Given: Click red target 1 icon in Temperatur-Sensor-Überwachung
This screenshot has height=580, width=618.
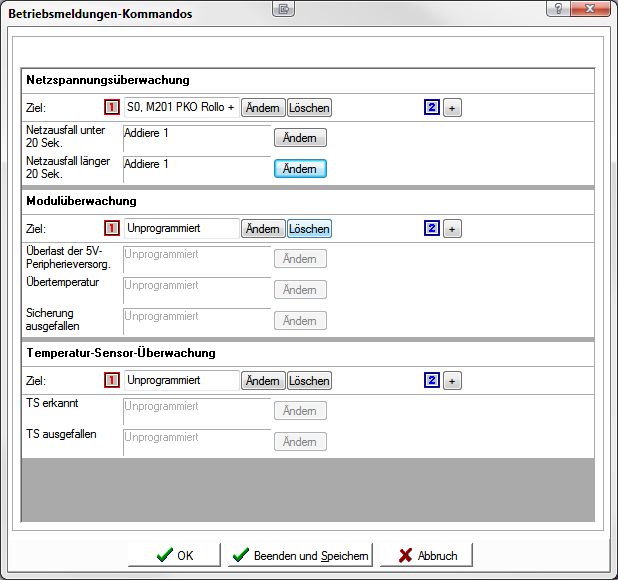Looking at the screenshot, I should pyautogui.click(x=112, y=381).
